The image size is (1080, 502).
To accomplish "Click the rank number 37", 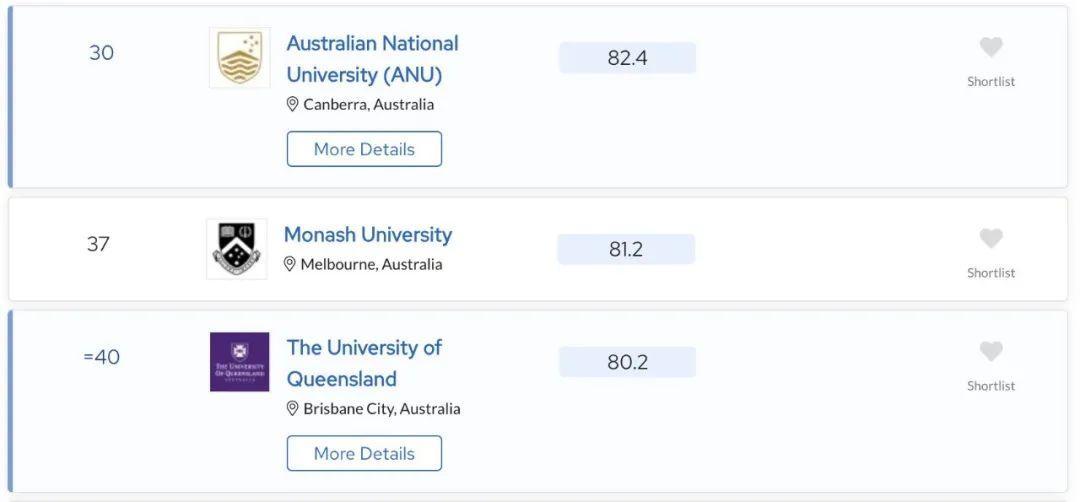I will 98,244.
